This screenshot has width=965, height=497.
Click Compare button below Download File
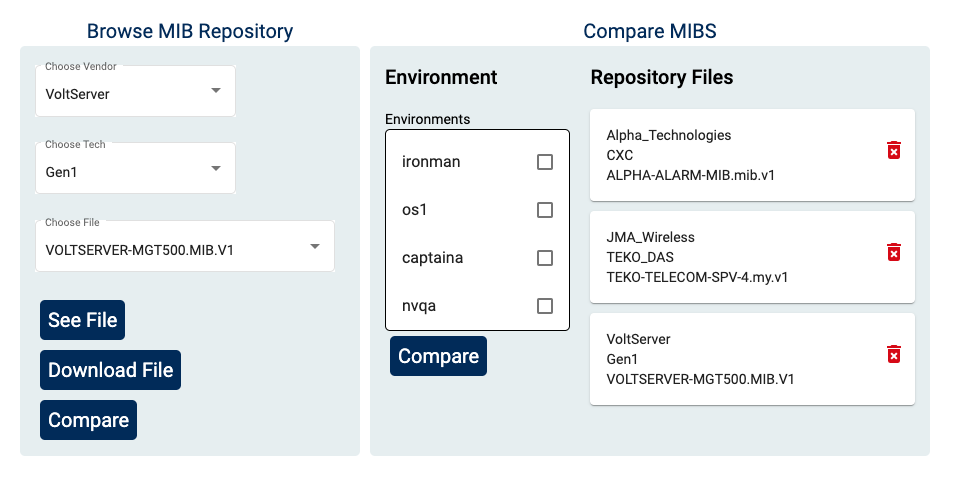(x=88, y=420)
